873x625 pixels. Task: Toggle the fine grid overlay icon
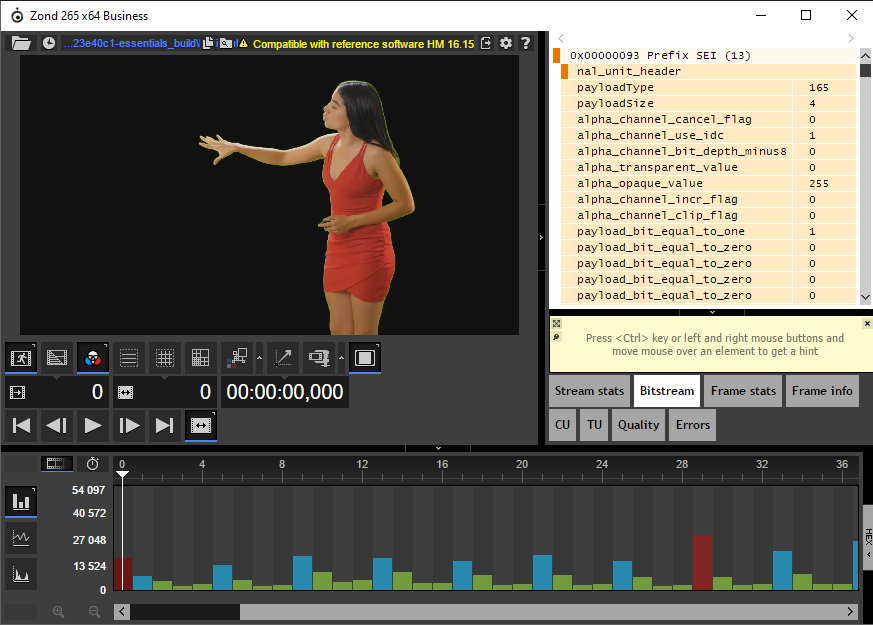click(165, 358)
